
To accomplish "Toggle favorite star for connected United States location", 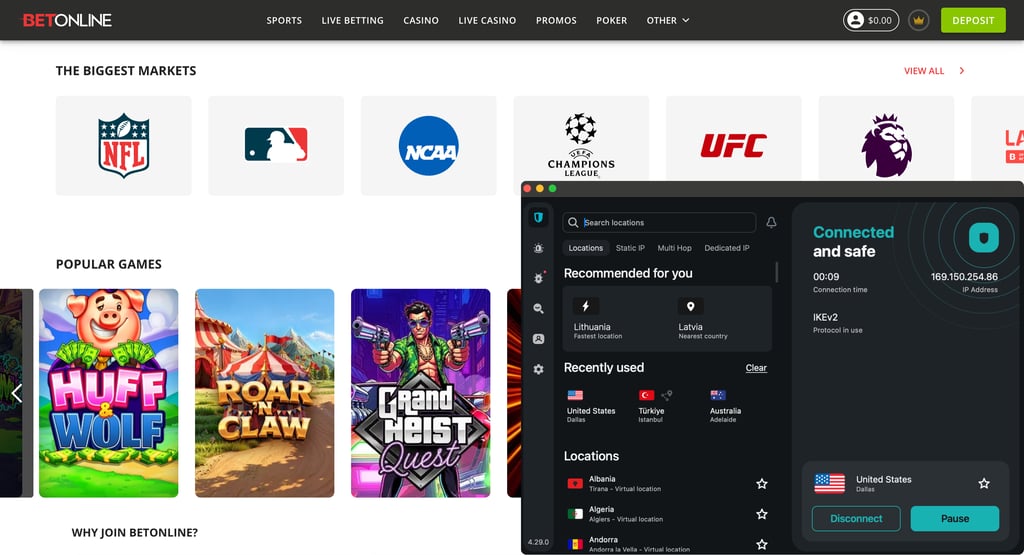I will pos(984,483).
